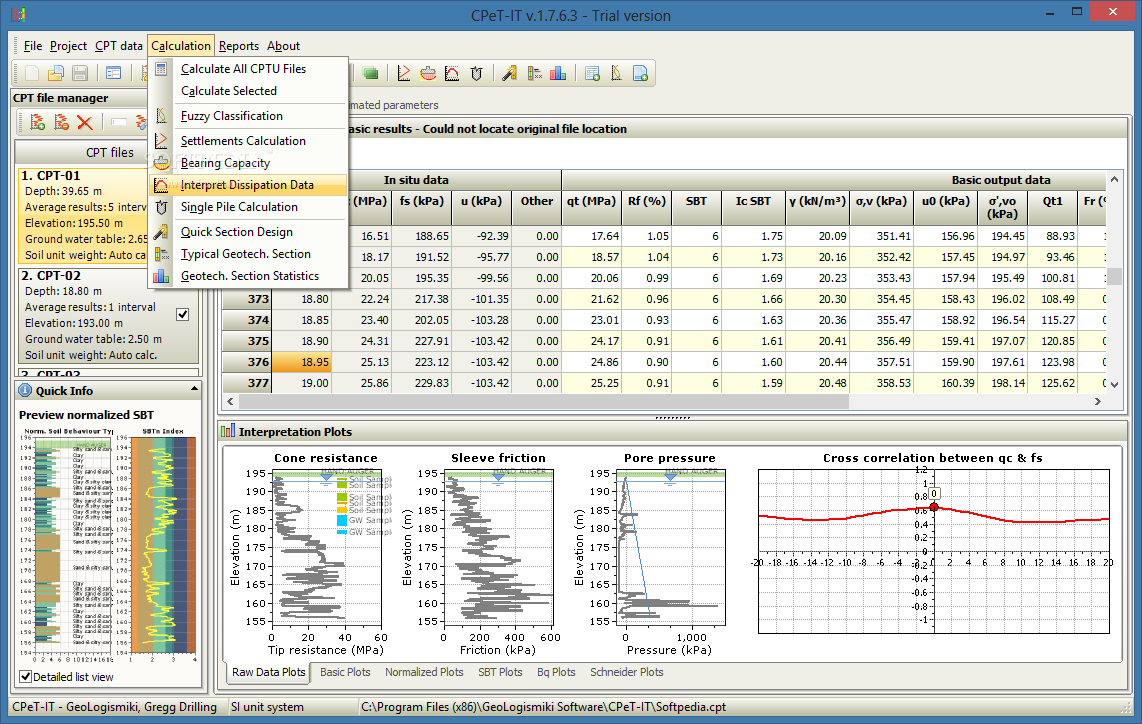The image size is (1142, 724).
Task: Collapse the Quick Info panel arrow
Action: tap(194, 390)
